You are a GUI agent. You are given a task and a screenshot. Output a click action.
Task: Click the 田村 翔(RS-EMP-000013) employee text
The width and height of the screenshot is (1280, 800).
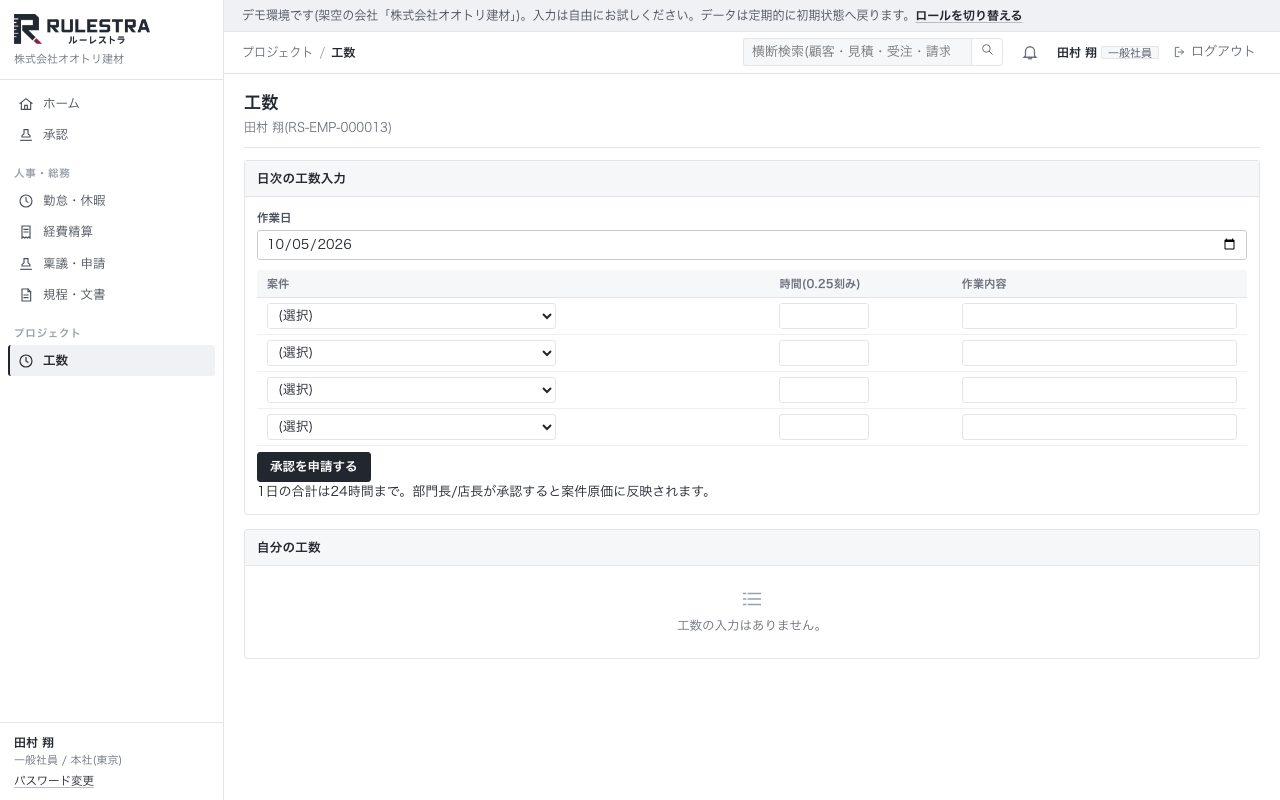pos(318,128)
